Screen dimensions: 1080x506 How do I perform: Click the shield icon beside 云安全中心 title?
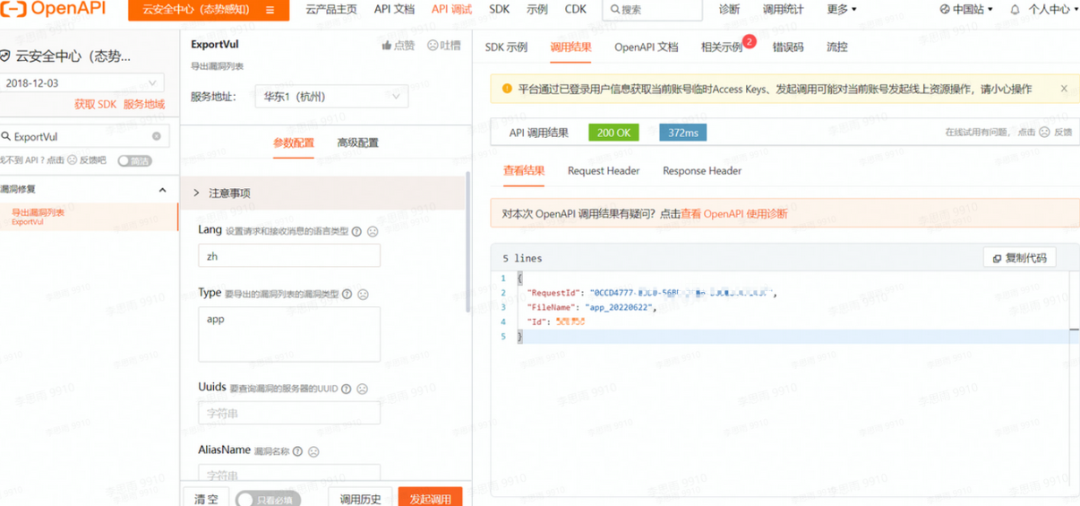pyautogui.click(x=6, y=56)
